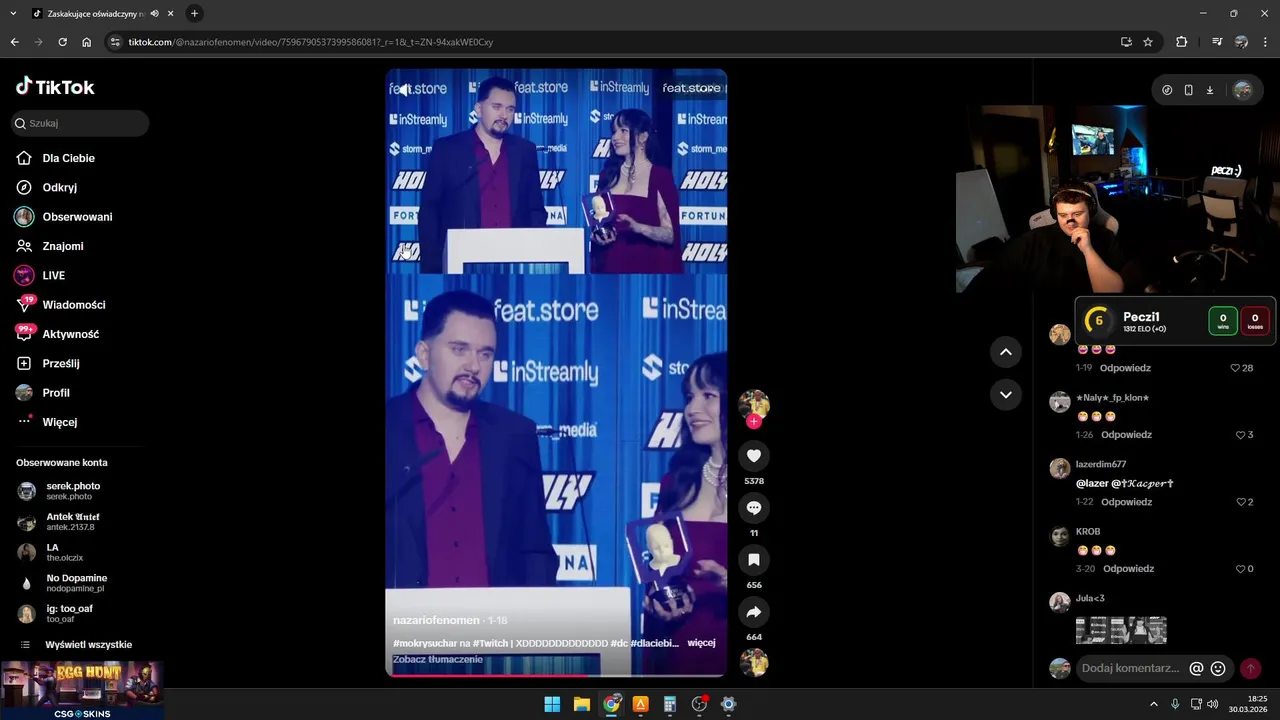Reply to the comment dated 1-19

coord(1125,368)
